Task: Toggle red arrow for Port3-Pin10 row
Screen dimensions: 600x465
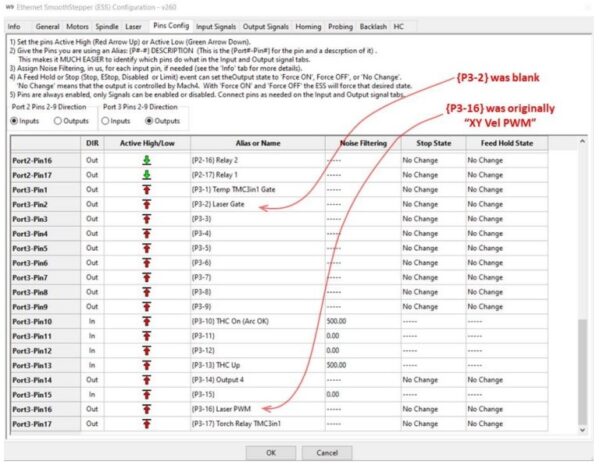Action: coord(146,321)
